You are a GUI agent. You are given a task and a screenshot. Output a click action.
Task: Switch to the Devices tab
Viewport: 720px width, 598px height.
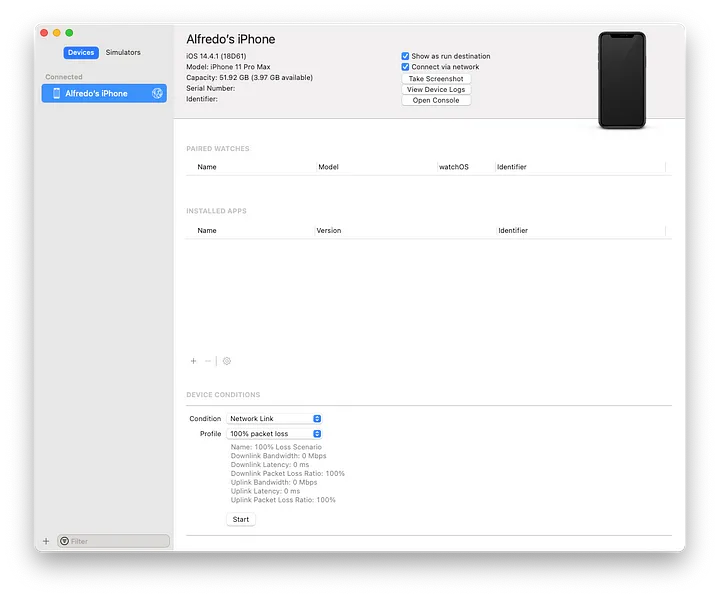click(x=81, y=52)
